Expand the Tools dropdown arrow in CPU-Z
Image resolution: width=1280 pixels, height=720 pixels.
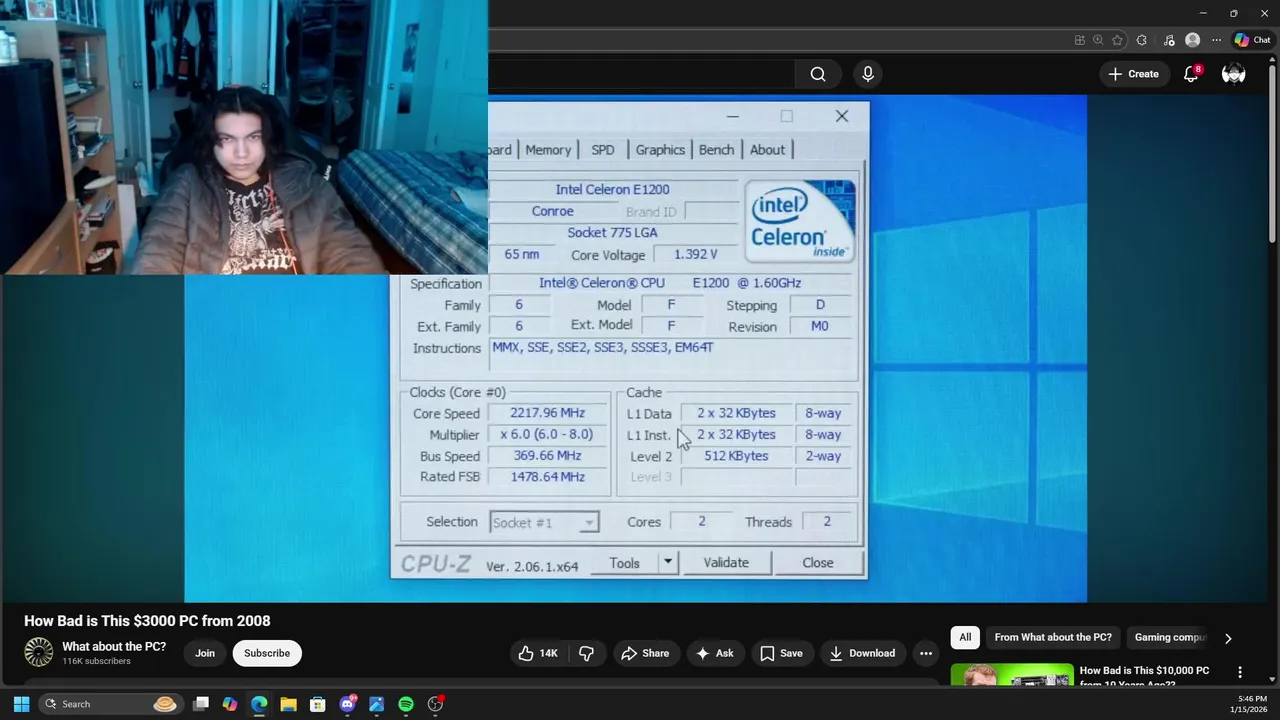[668, 563]
